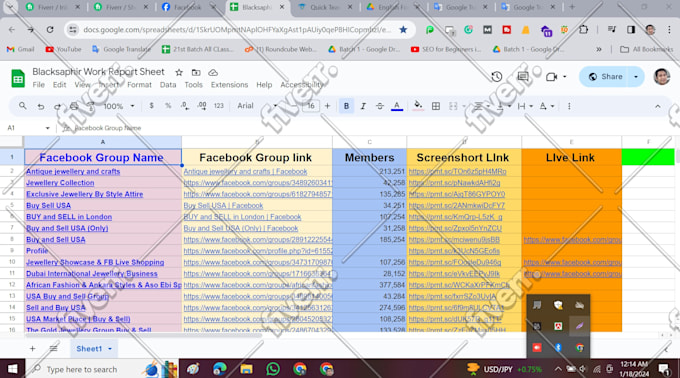Image resolution: width=680 pixels, height=378 pixels.
Task: Open Jewellery Collection link
Action: 60,183
